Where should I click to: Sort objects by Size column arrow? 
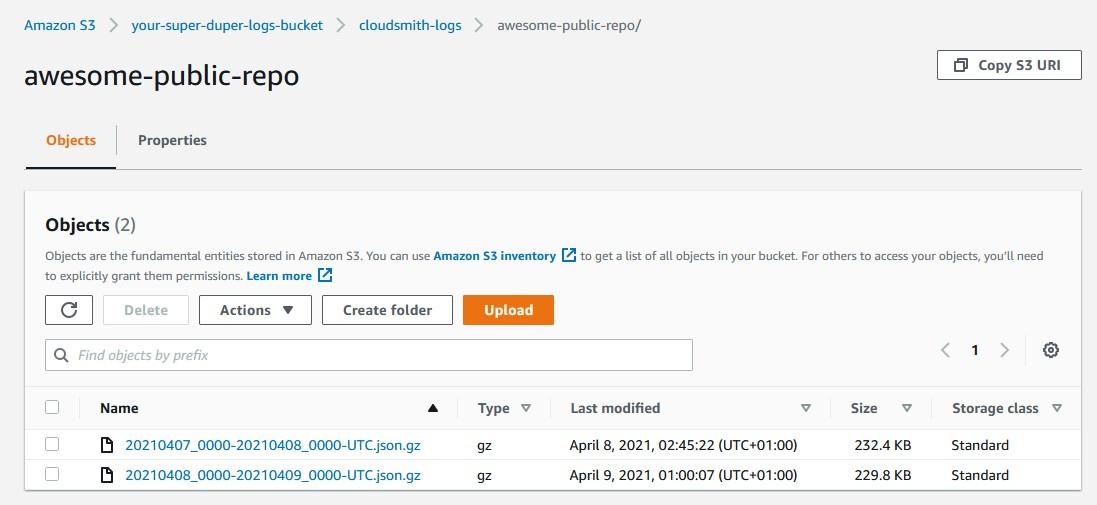point(907,408)
